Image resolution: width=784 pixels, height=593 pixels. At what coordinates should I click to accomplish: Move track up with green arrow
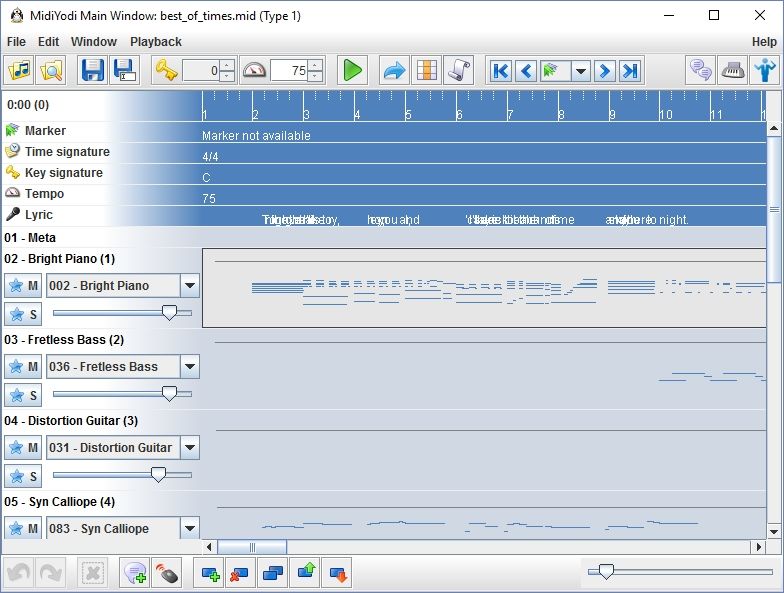click(304, 572)
